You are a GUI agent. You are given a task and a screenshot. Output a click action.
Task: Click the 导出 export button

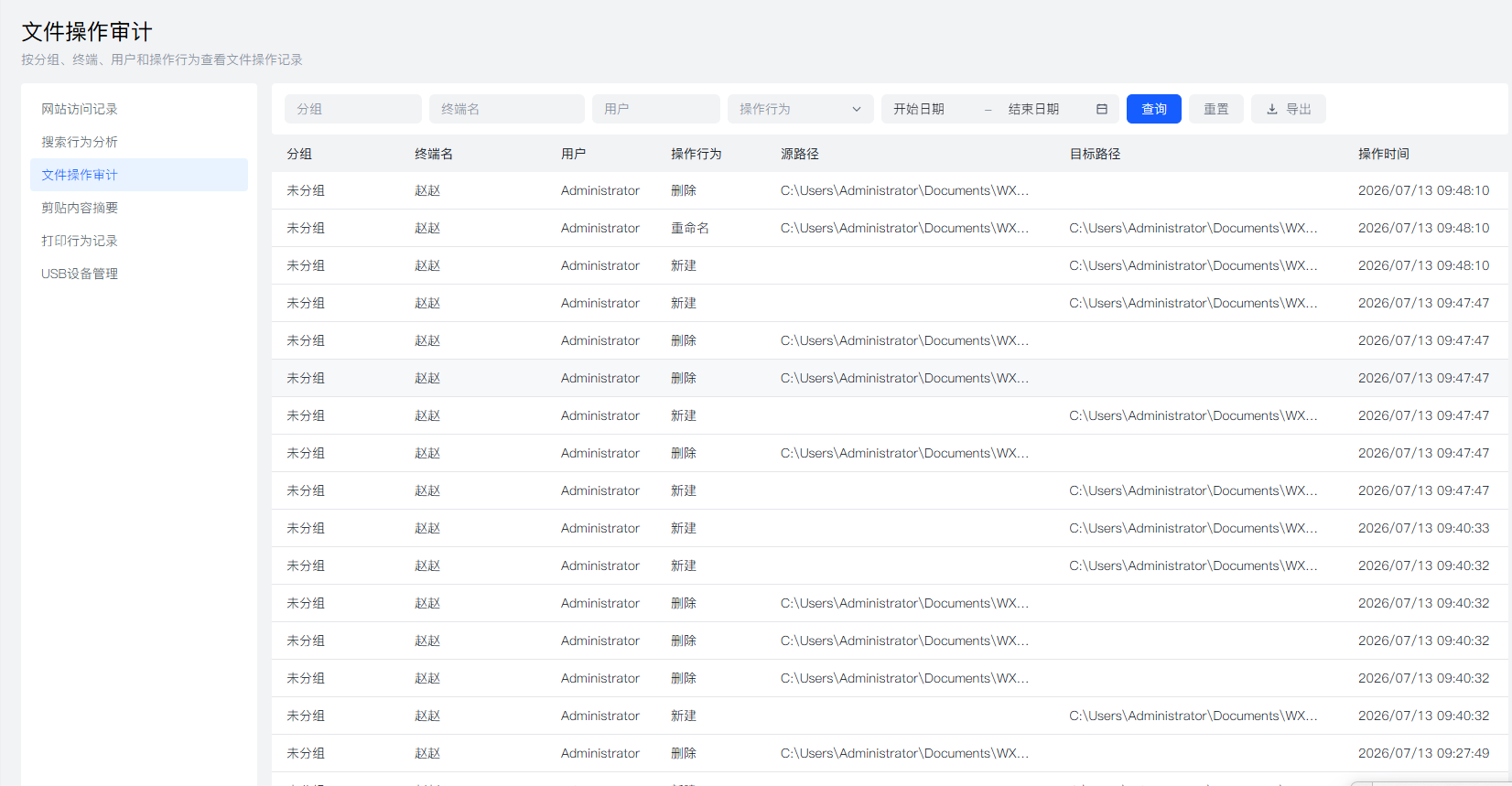click(1289, 109)
